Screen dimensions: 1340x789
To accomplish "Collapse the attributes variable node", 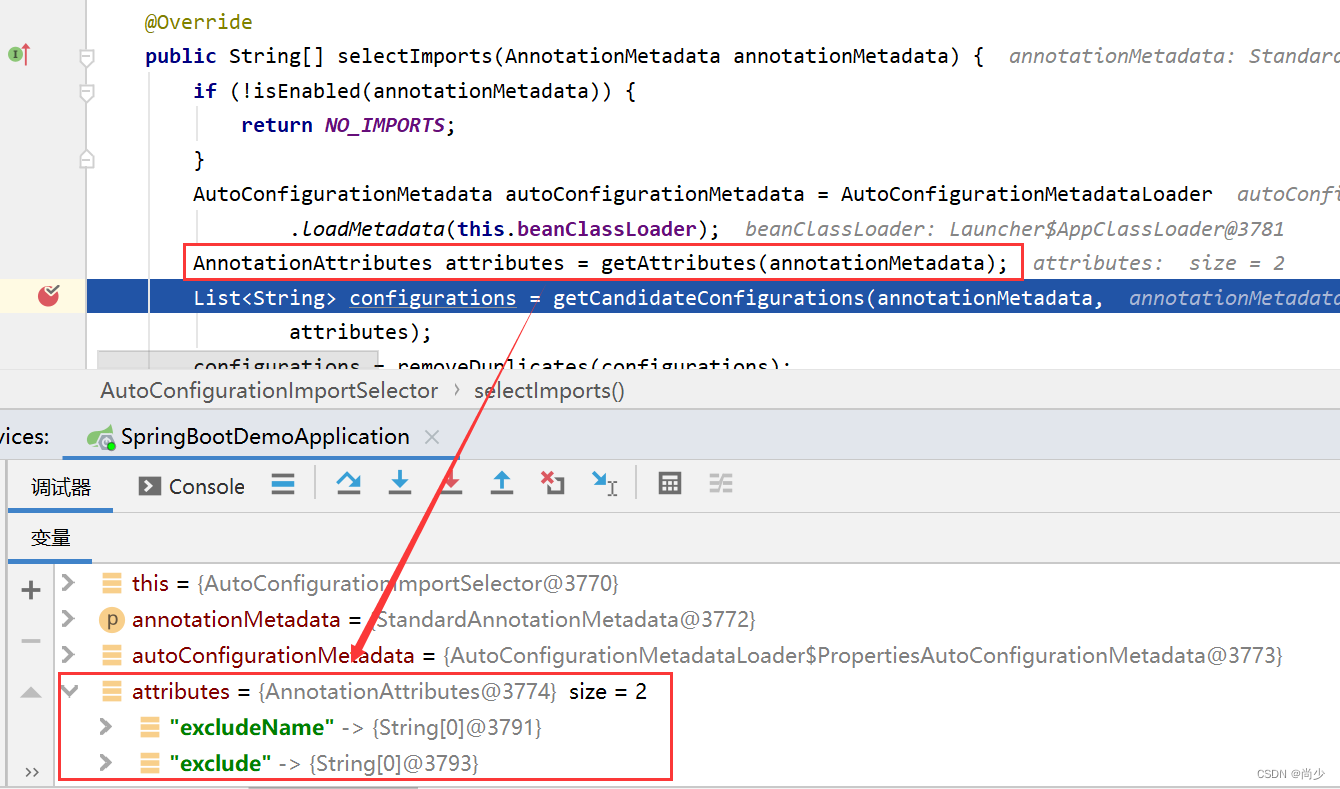I will (x=70, y=690).
